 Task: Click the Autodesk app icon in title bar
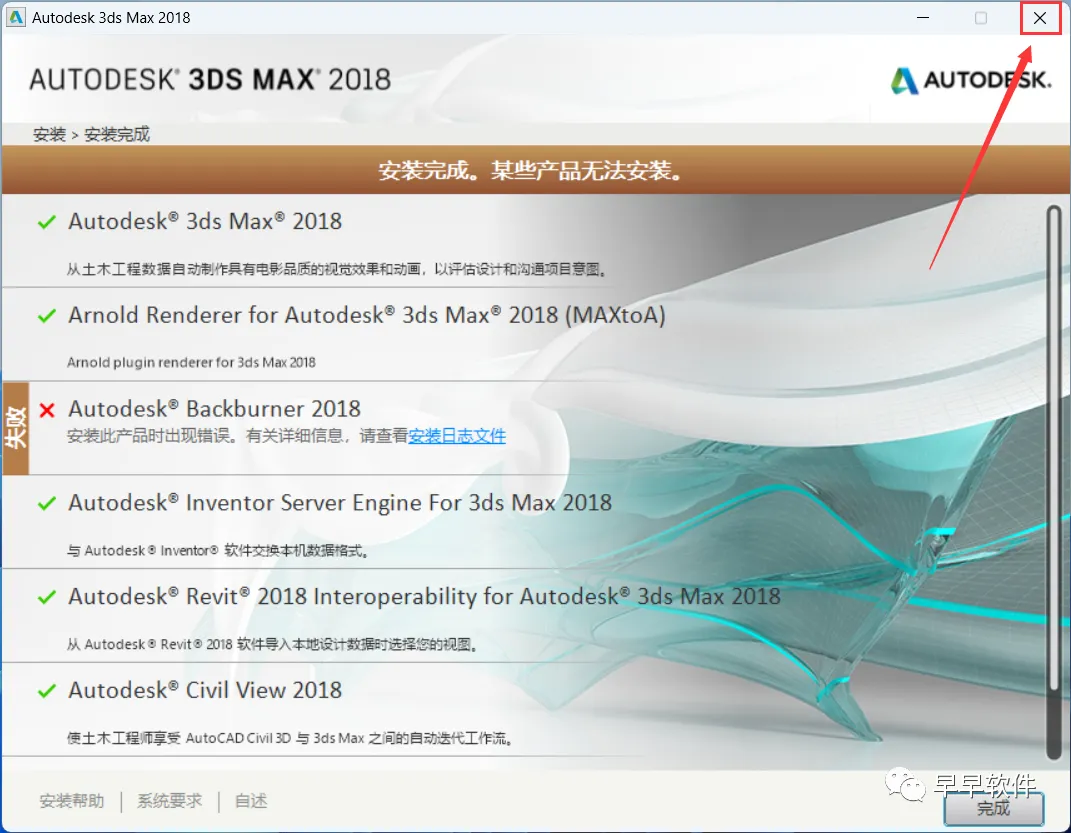[x=15, y=17]
